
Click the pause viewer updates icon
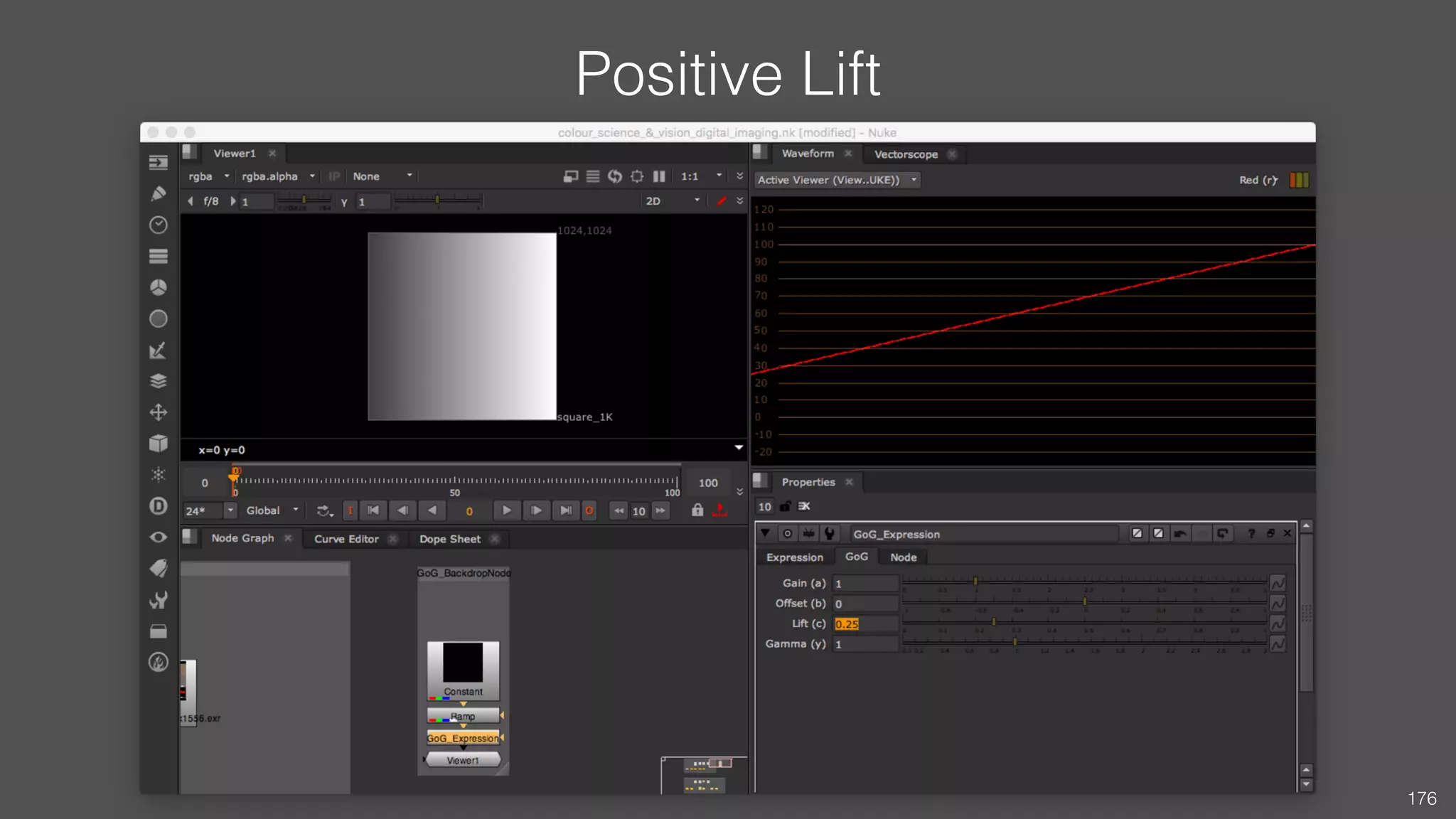[x=659, y=176]
